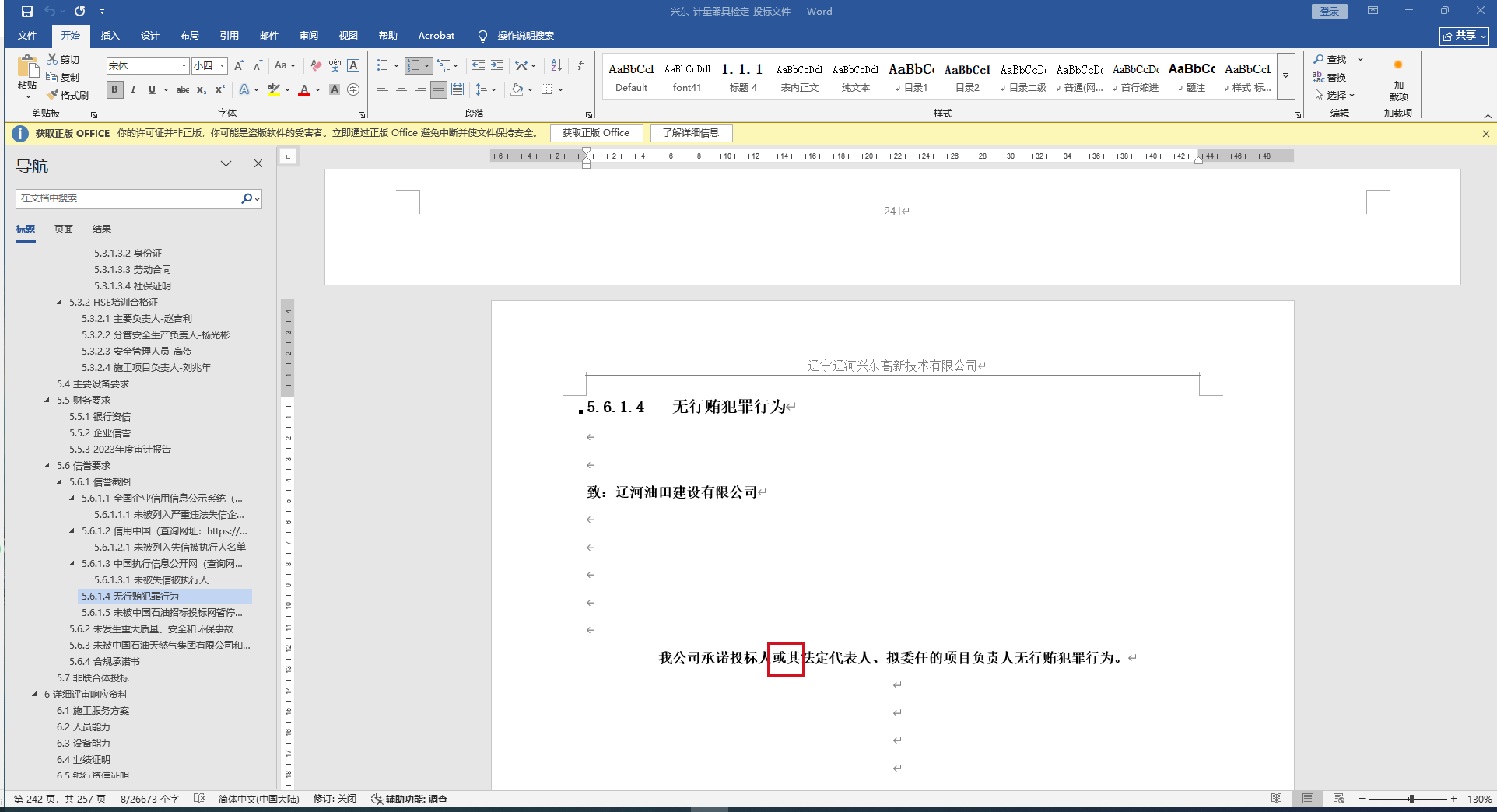Screen dimensions: 1497x812
Task: Open the 替换 (Replace) tool
Action: (1330, 77)
